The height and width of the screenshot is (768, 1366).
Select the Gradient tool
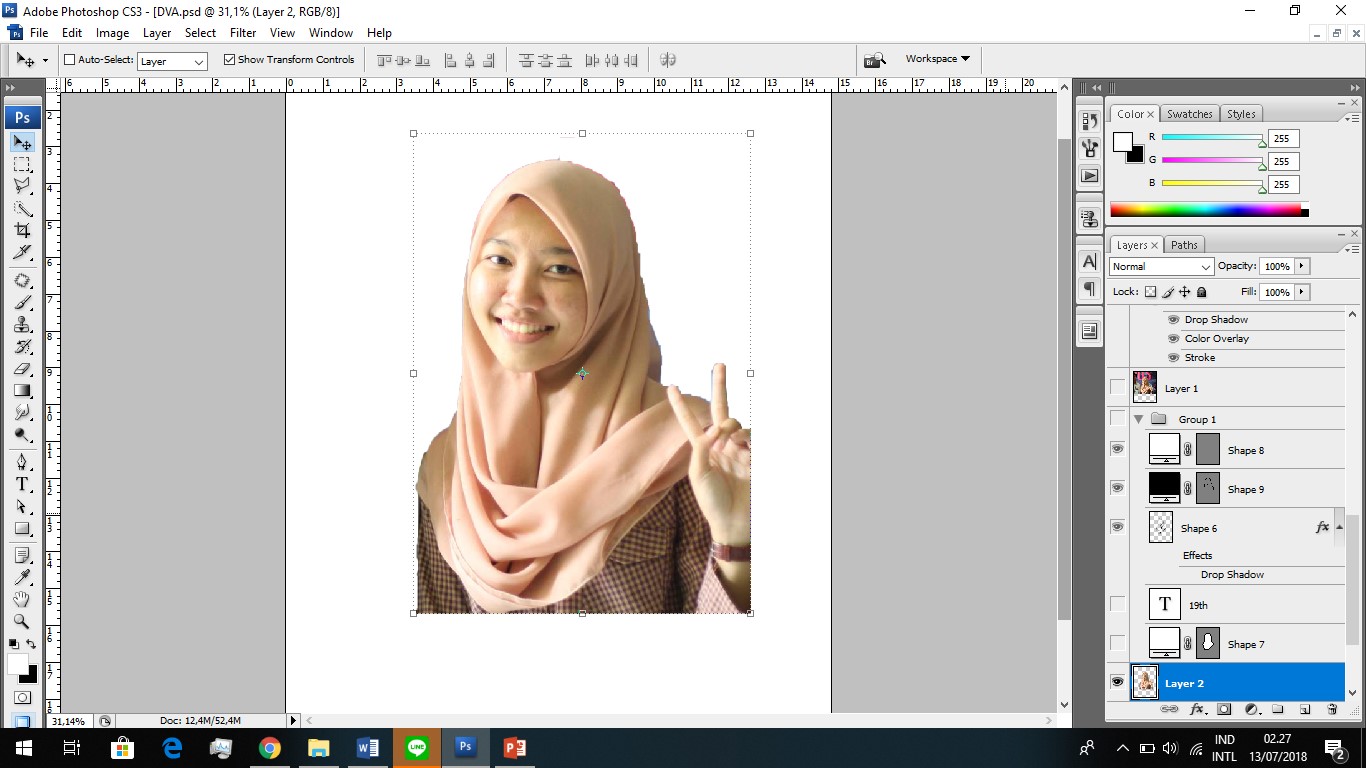(22, 390)
